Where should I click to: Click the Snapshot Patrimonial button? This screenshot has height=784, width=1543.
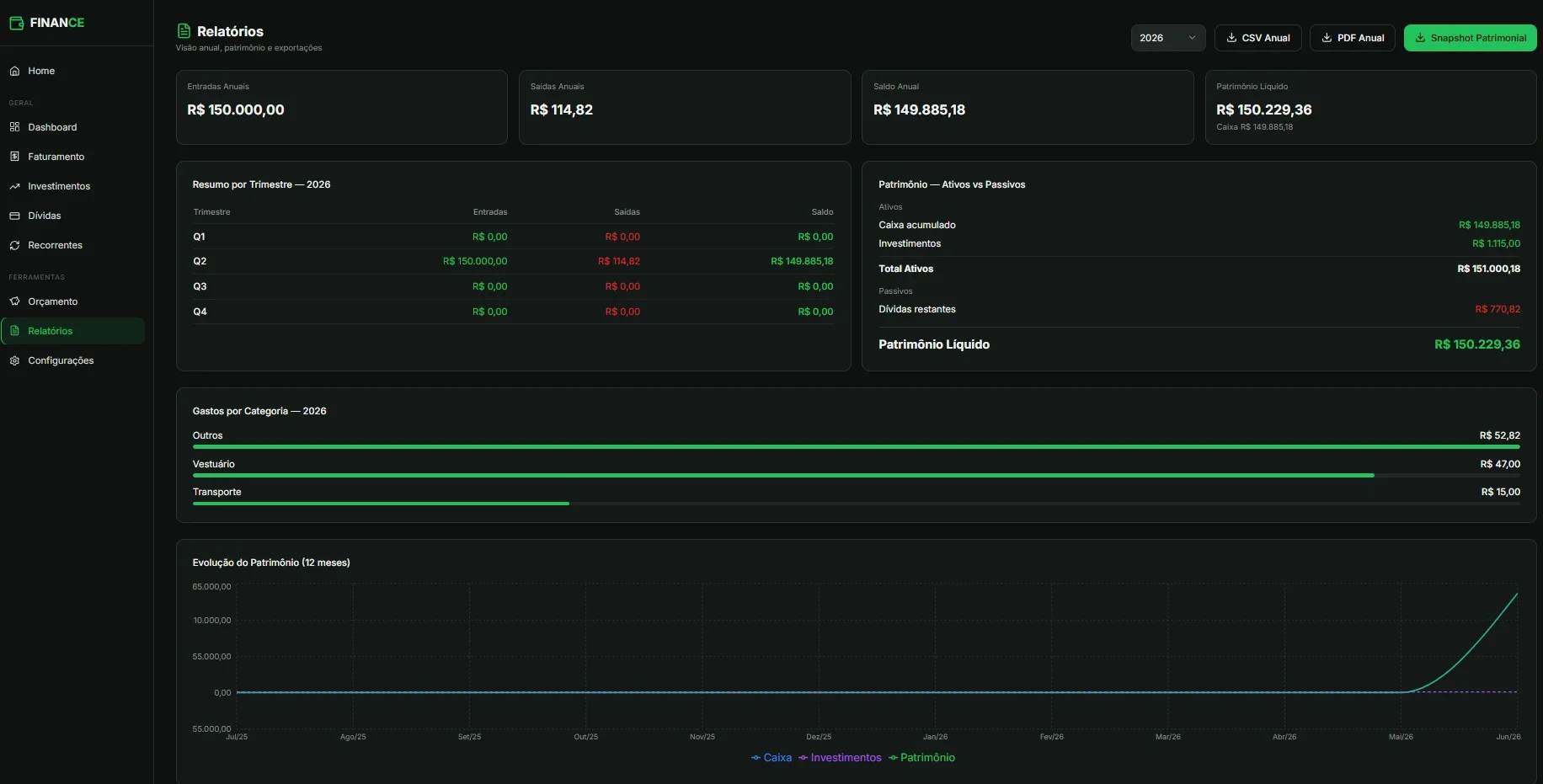click(x=1470, y=38)
